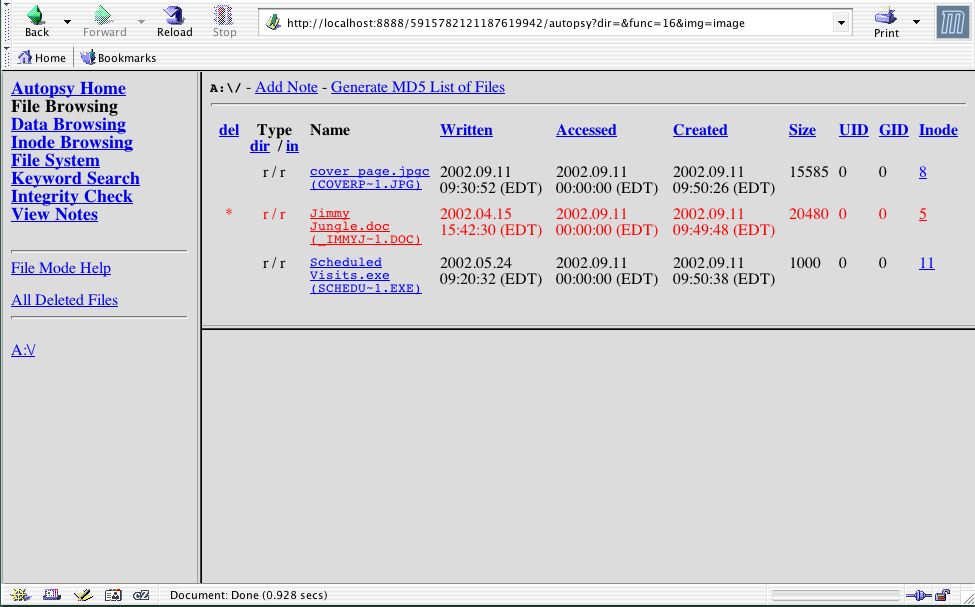Open Home from the personal toolbar
The width and height of the screenshot is (975, 607).
point(42,58)
